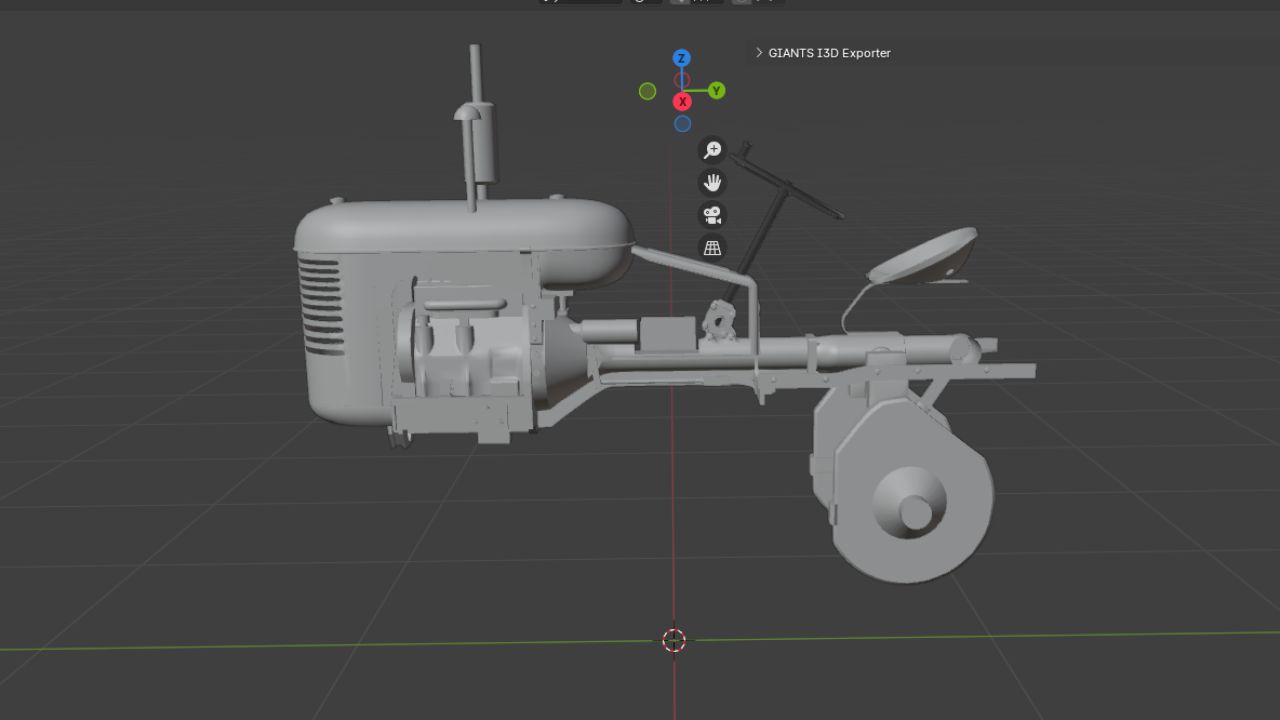1280x720 pixels.
Task: Click the unlabeled negative Y green circle
Action: pyautogui.click(x=647, y=92)
